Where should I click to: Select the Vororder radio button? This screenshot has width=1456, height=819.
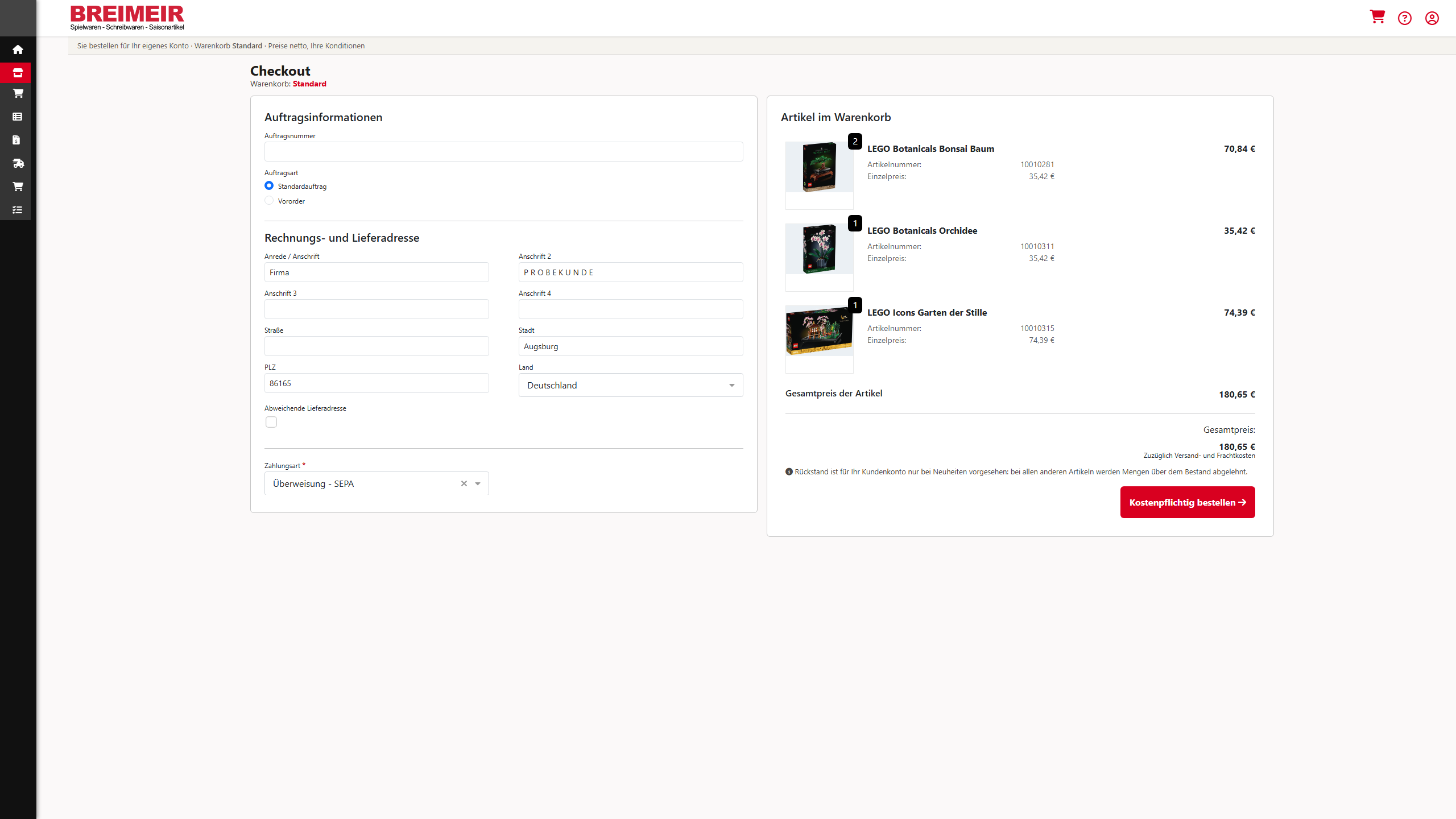(269, 200)
